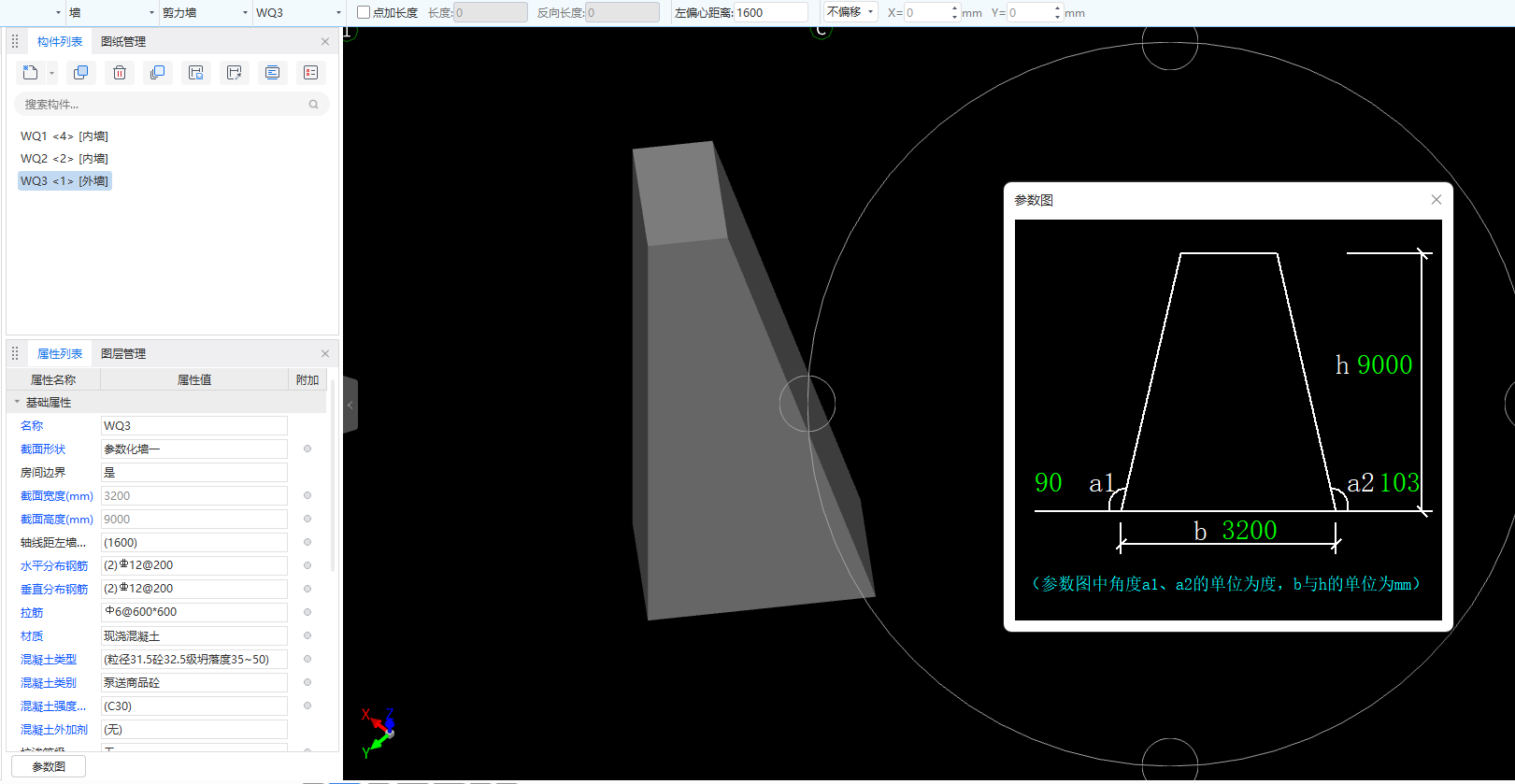The width and height of the screenshot is (1515, 784).
Task: Toggle attach circle for 混凝土类型 row
Action: click(307, 659)
